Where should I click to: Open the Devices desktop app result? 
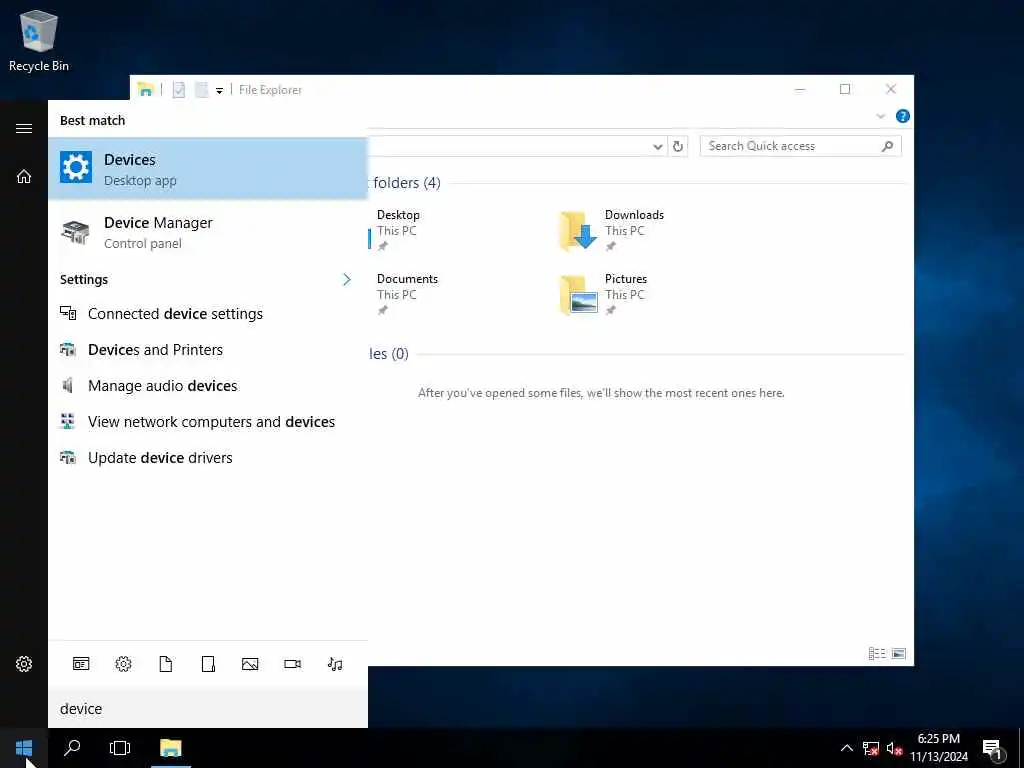[x=208, y=168]
